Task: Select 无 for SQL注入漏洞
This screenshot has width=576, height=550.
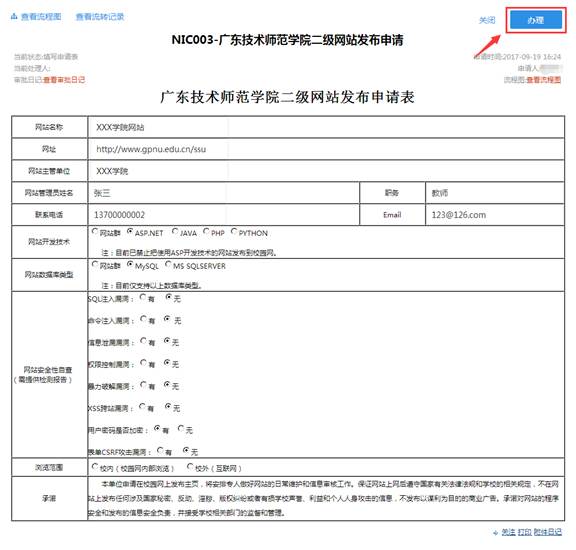Action: tap(169, 297)
